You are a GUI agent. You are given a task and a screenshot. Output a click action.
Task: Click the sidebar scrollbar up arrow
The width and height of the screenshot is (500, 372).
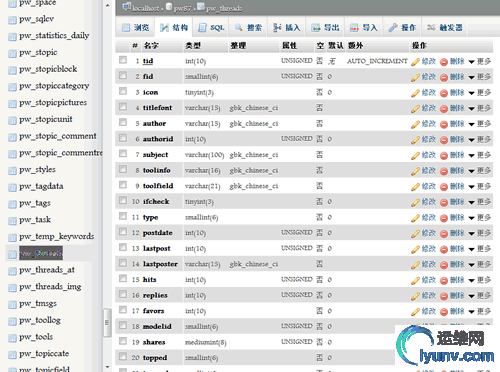(107, 5)
